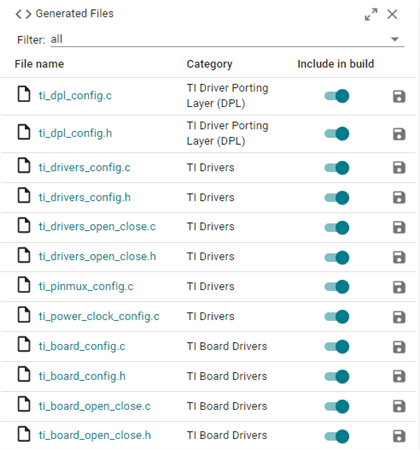Click document icon beside ti_dpl_config.h
The image size is (420, 450).
[24, 132]
